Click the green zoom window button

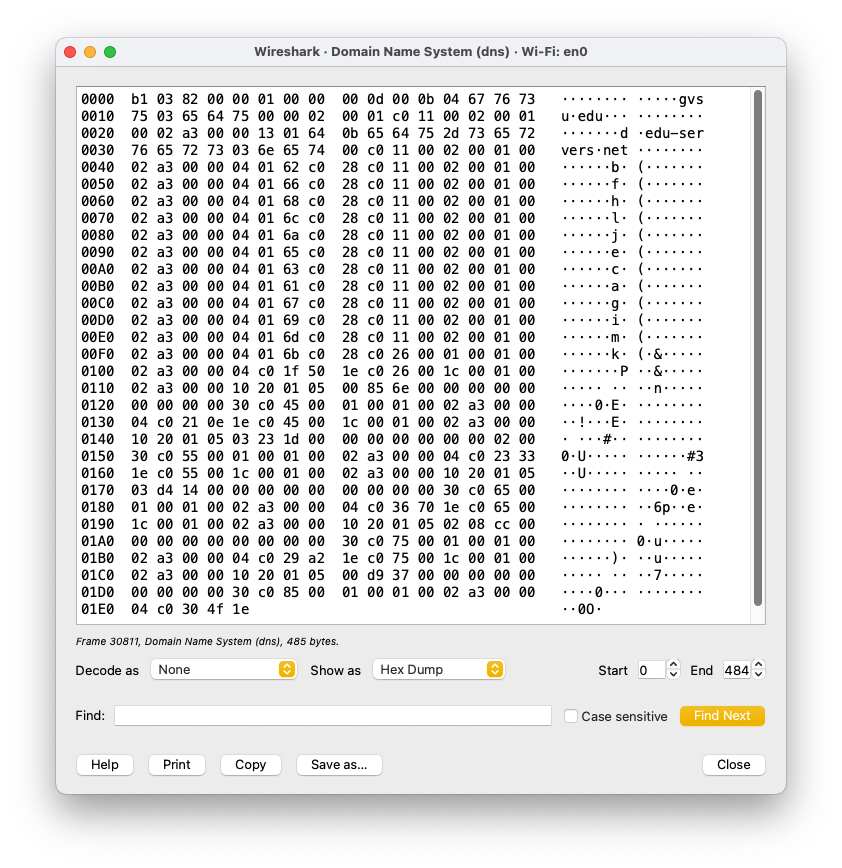(110, 52)
